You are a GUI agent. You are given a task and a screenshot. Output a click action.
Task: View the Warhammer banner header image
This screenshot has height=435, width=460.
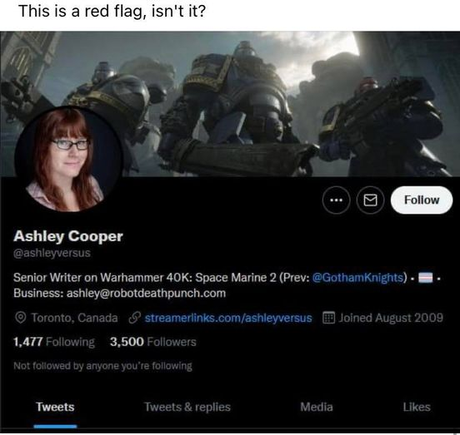[x=230, y=104]
